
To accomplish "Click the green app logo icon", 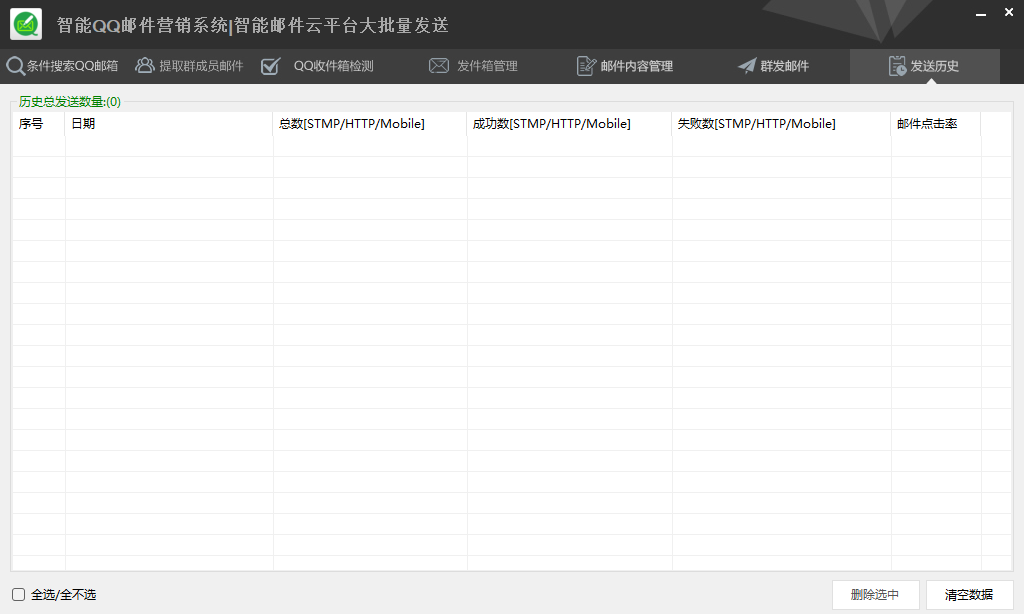I will click(x=26, y=24).
